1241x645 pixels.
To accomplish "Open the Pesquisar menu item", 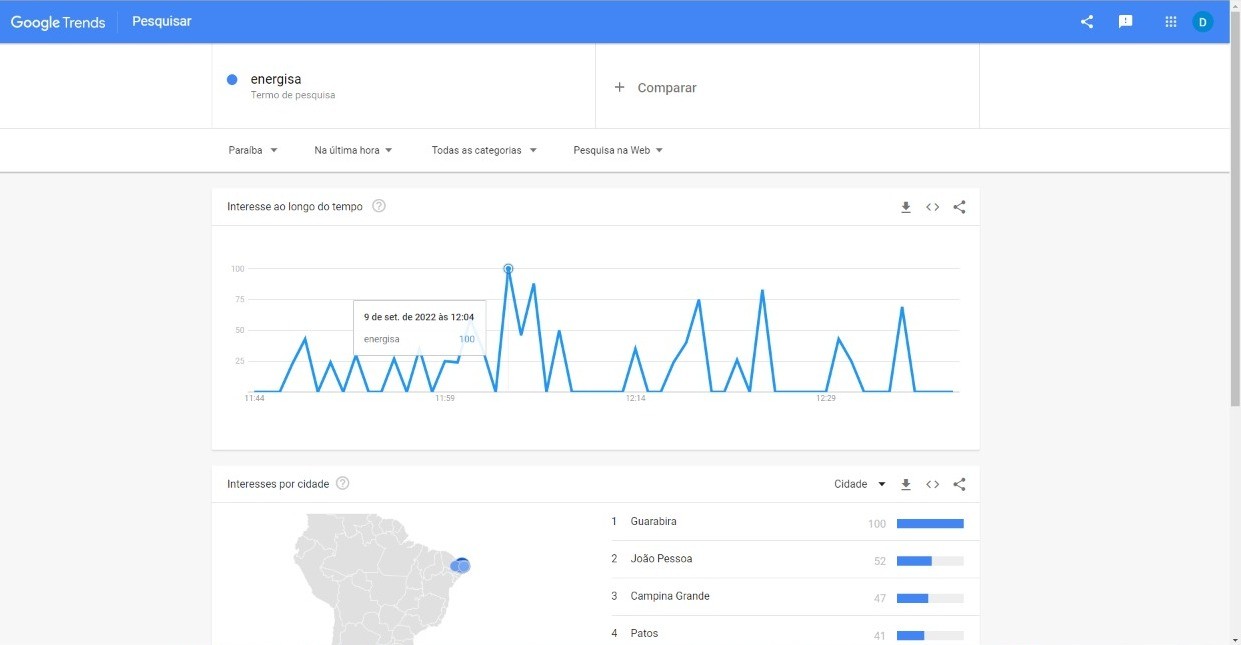I will tap(161, 20).
